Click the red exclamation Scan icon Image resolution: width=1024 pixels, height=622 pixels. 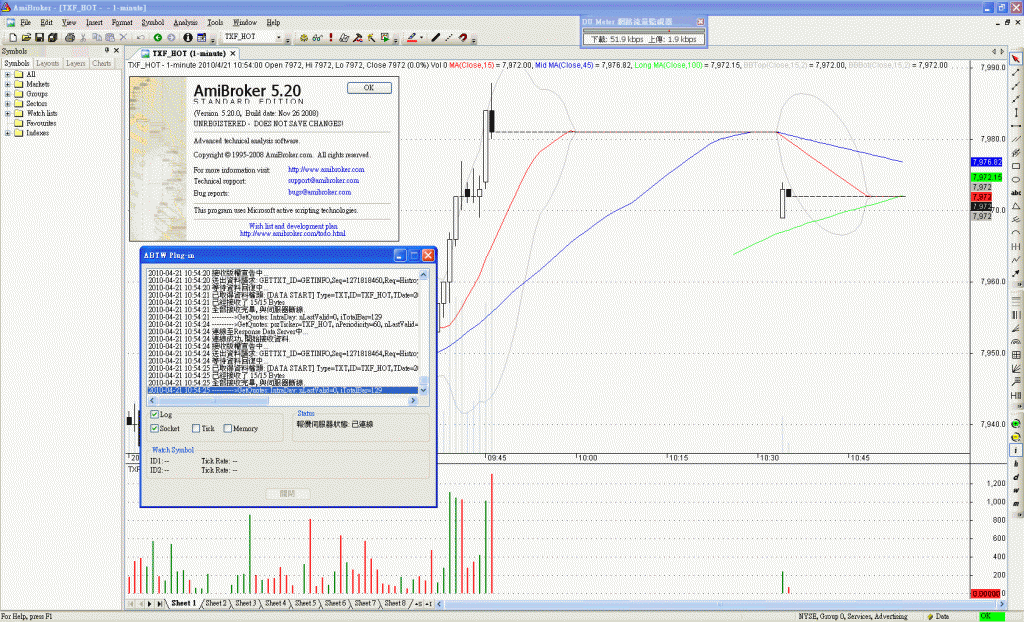click(331, 38)
